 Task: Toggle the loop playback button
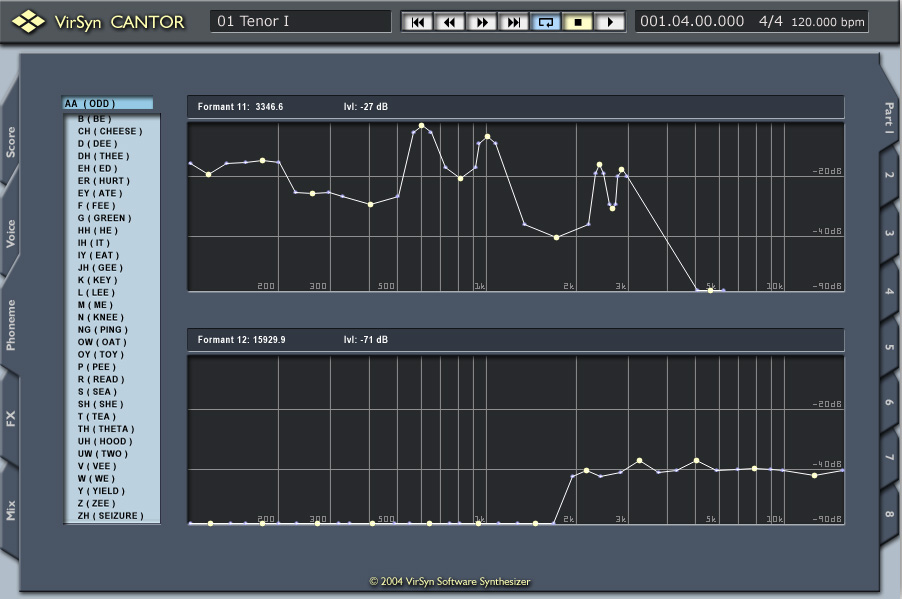pyautogui.click(x=545, y=22)
